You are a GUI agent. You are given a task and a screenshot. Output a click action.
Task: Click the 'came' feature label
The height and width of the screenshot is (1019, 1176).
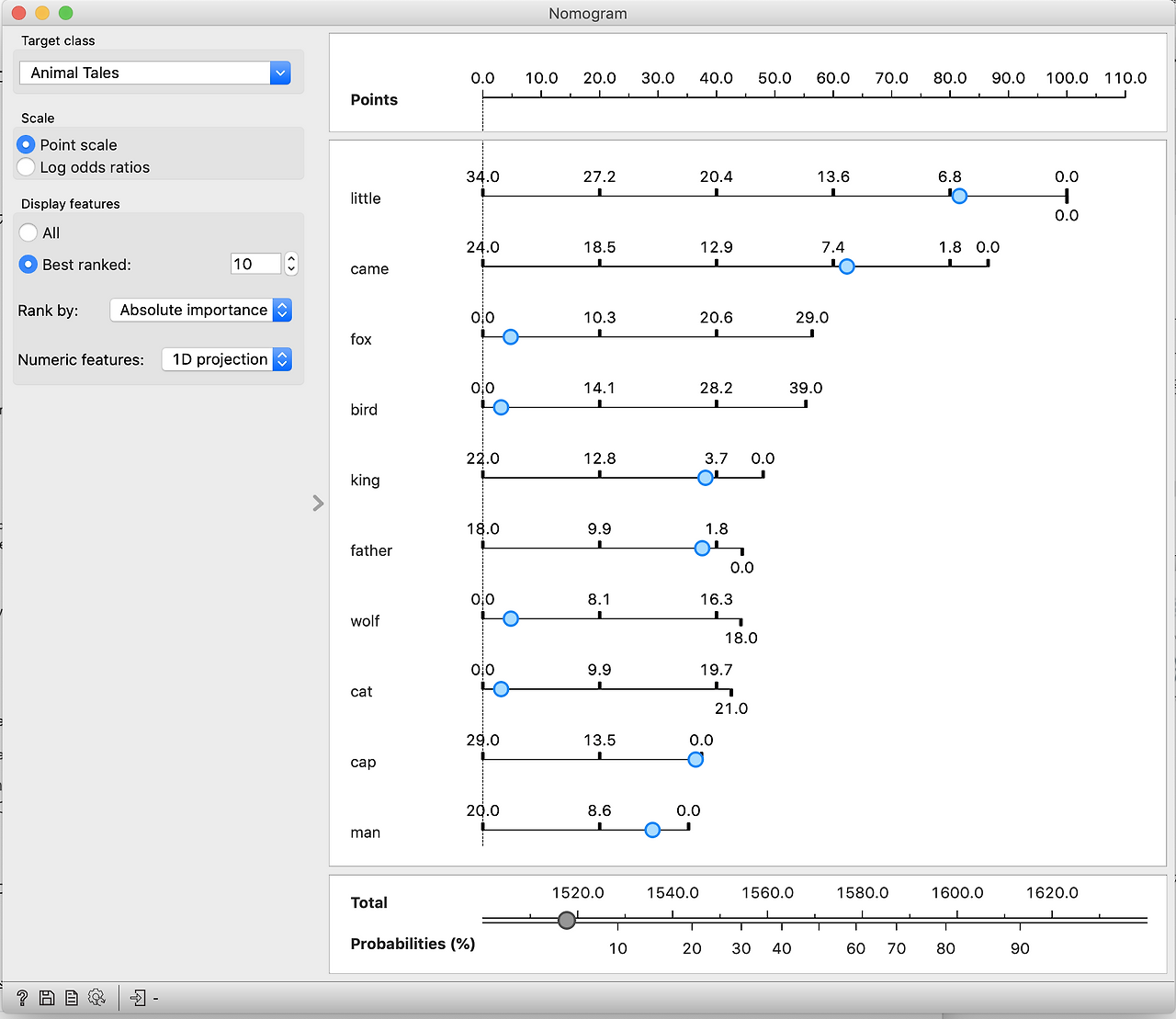click(369, 269)
